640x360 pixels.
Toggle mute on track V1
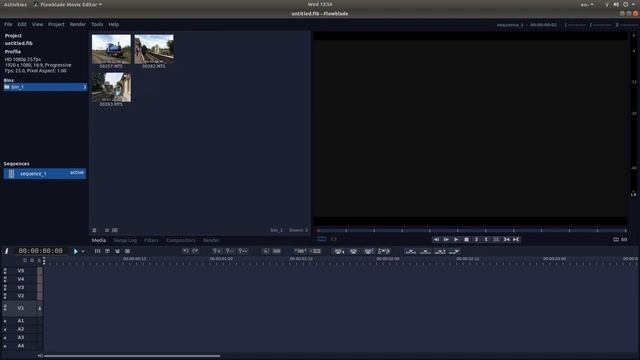pos(5,308)
